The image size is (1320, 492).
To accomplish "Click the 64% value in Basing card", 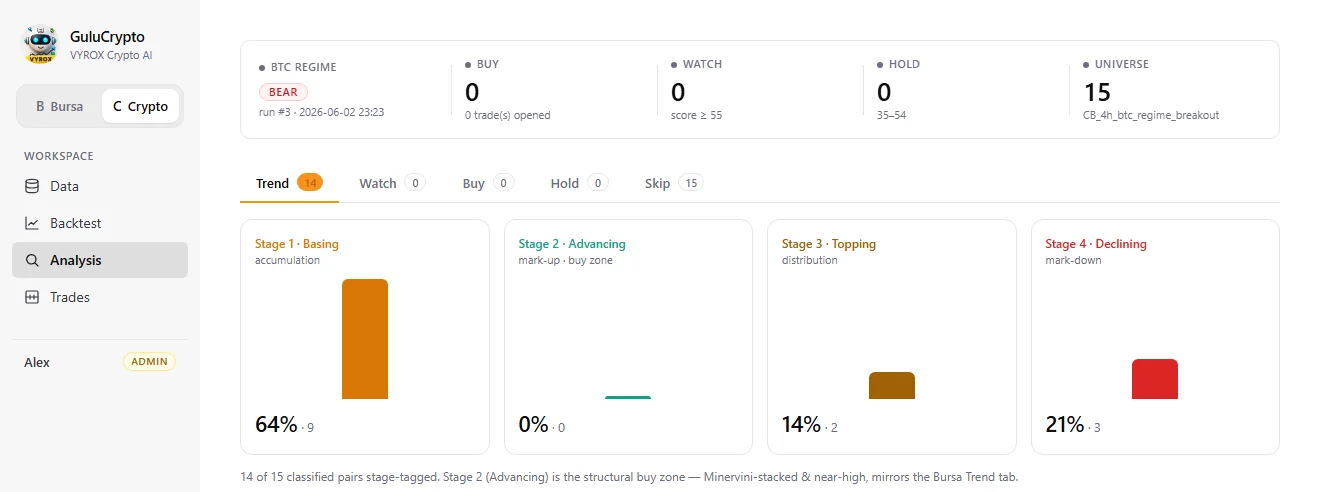I will [276, 424].
